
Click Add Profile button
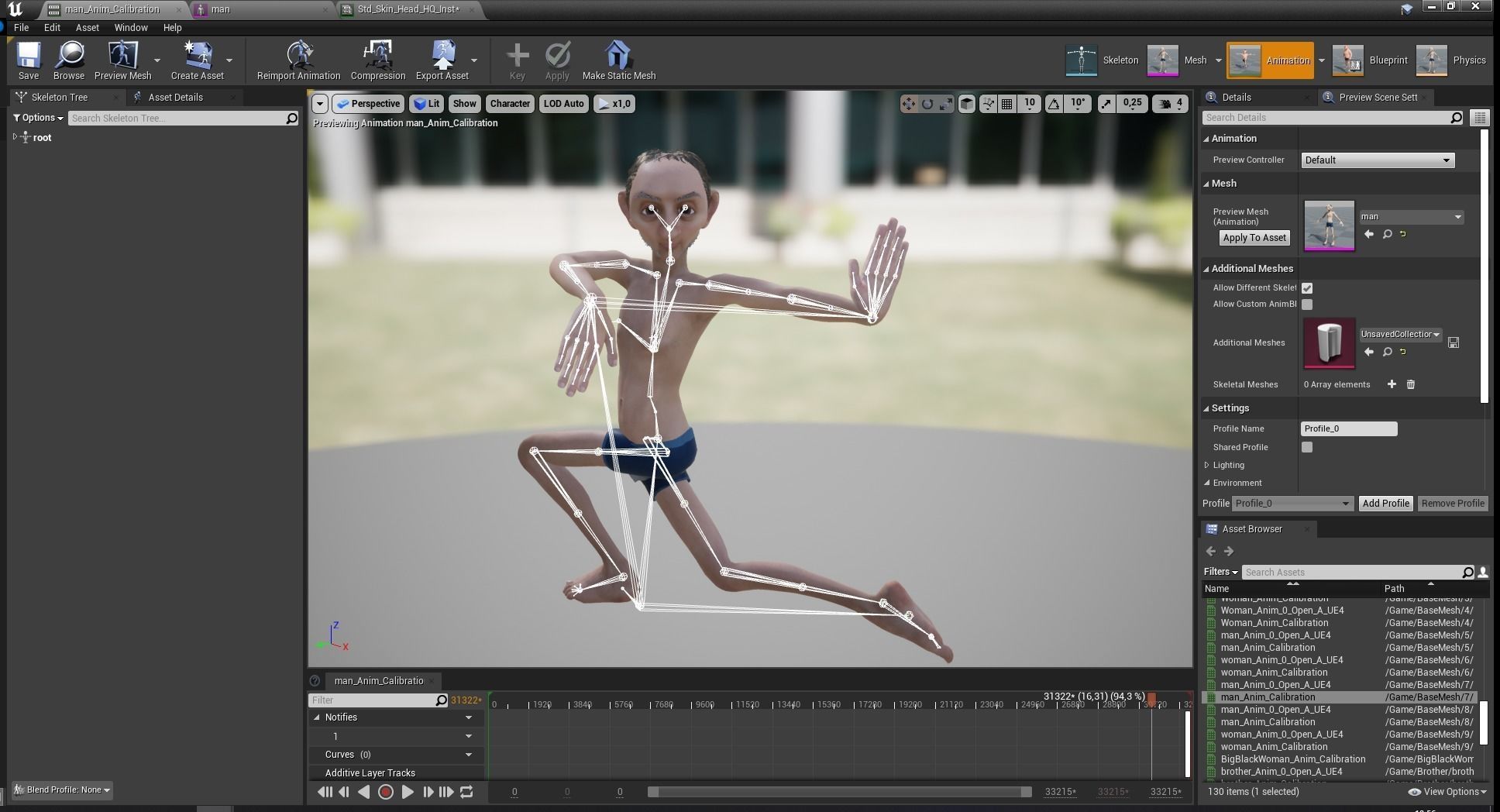pos(1385,504)
